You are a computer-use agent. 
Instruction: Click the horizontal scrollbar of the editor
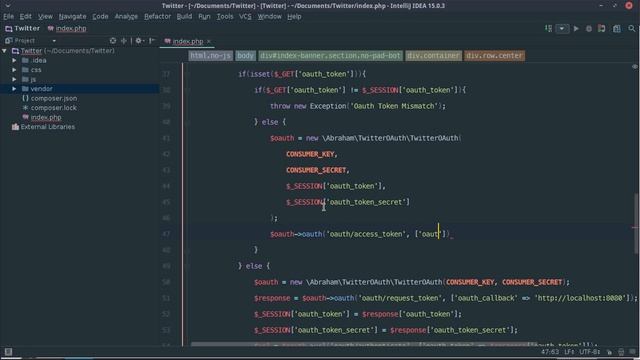364,344
